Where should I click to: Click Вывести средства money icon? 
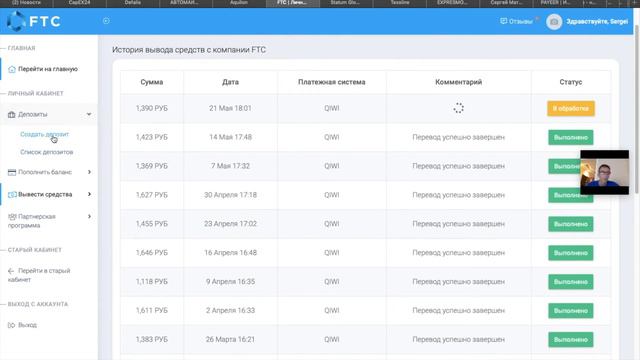click(x=12, y=194)
